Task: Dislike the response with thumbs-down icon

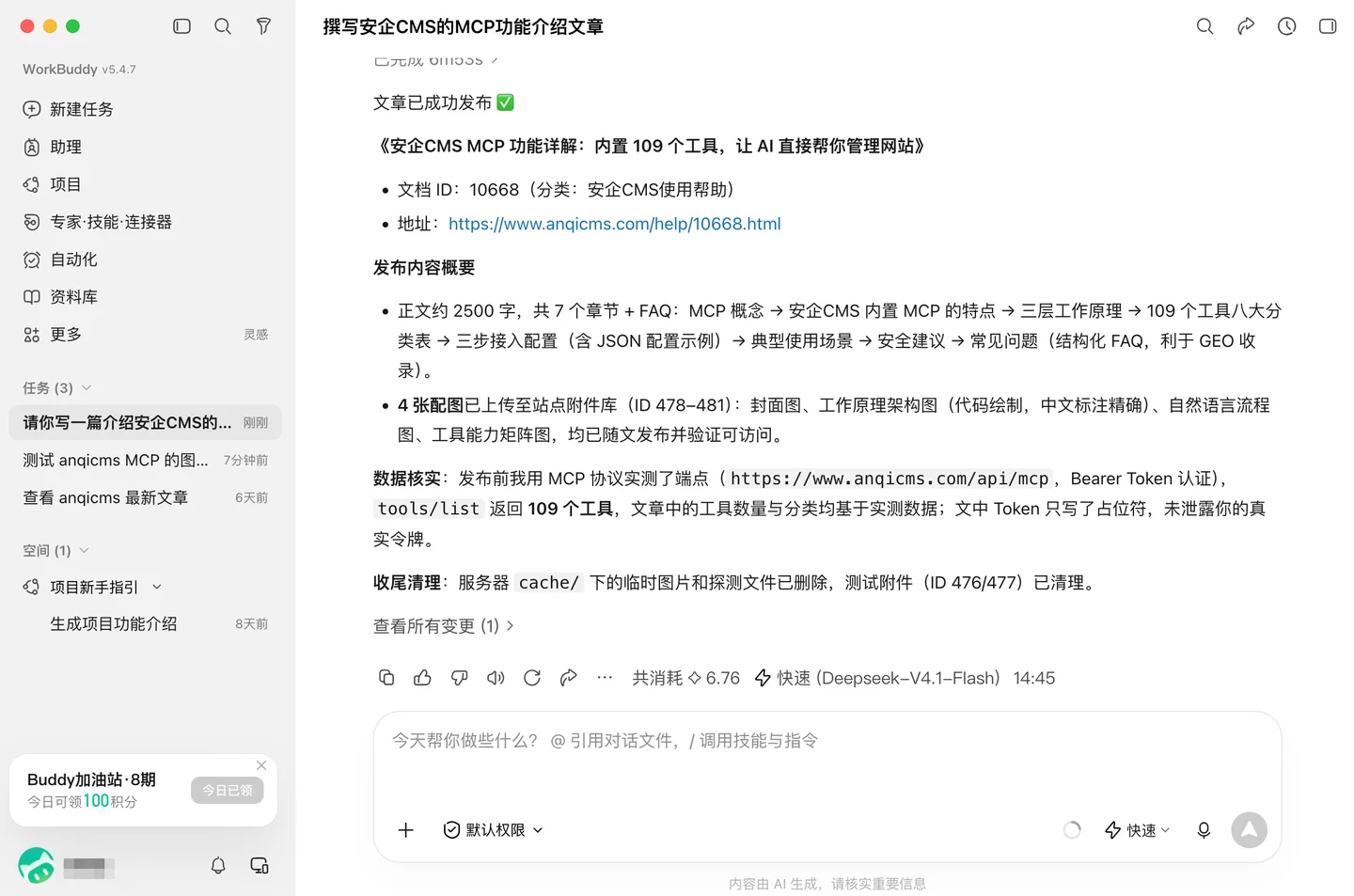Action: (459, 678)
